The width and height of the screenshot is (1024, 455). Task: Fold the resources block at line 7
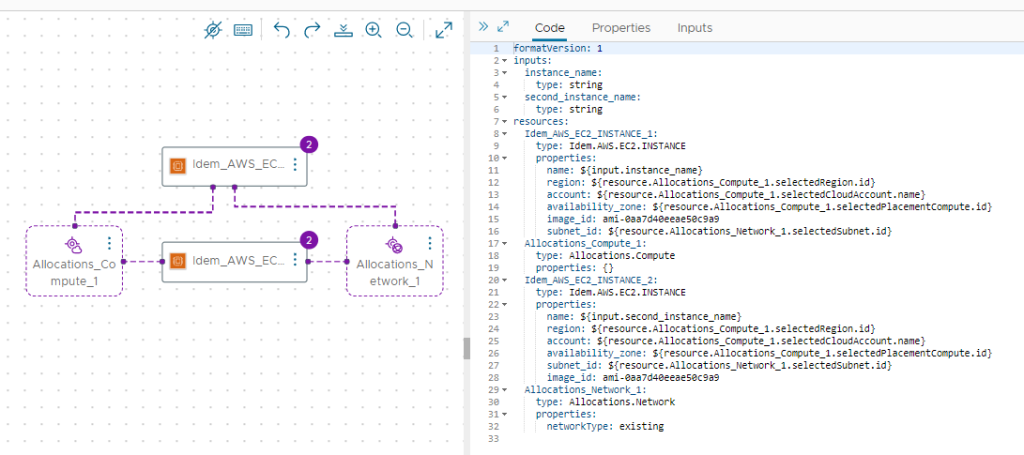point(505,121)
